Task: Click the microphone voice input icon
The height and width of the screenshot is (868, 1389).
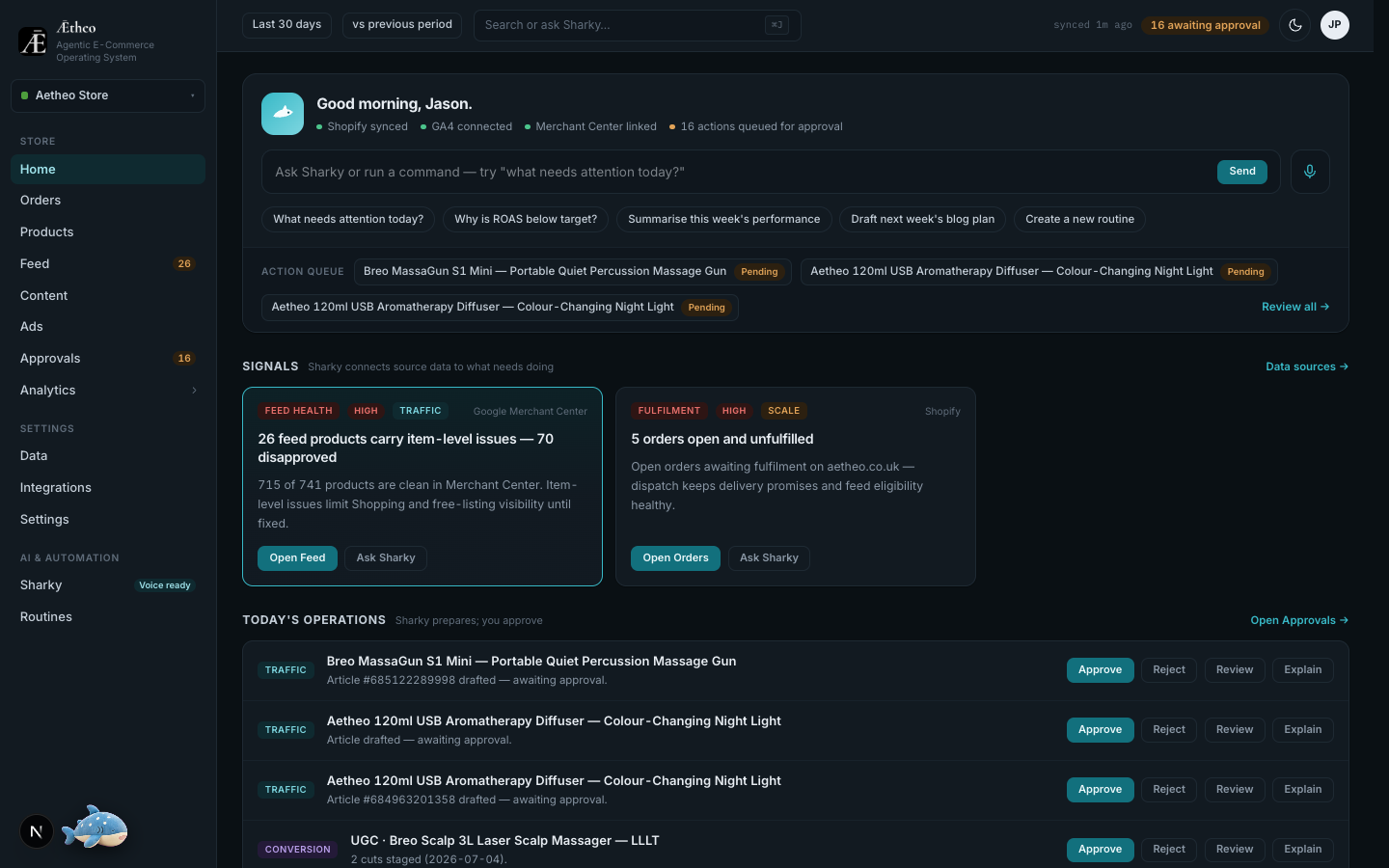Action: click(1310, 172)
